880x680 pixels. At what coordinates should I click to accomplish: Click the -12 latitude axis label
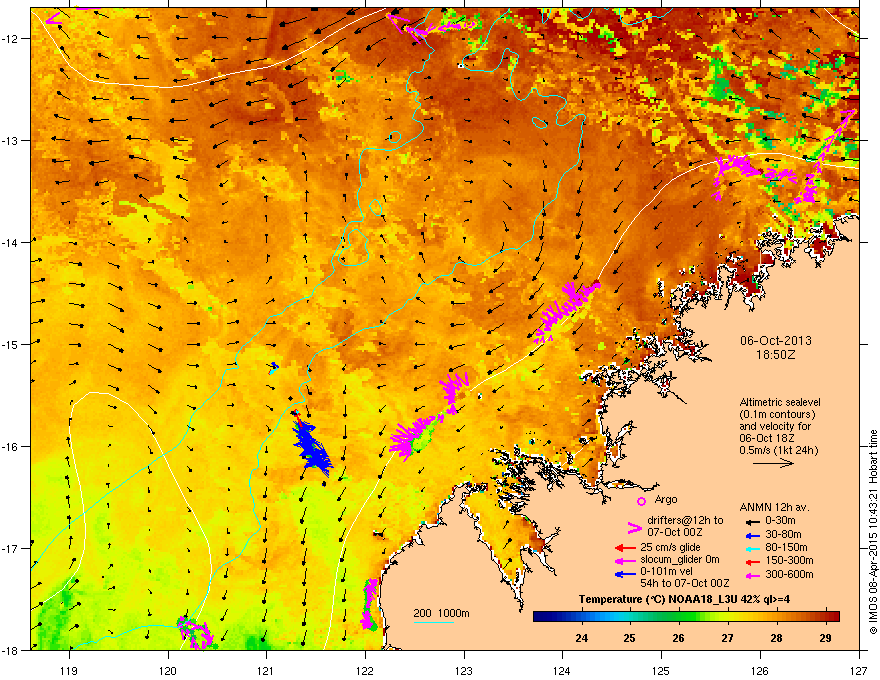point(10,39)
